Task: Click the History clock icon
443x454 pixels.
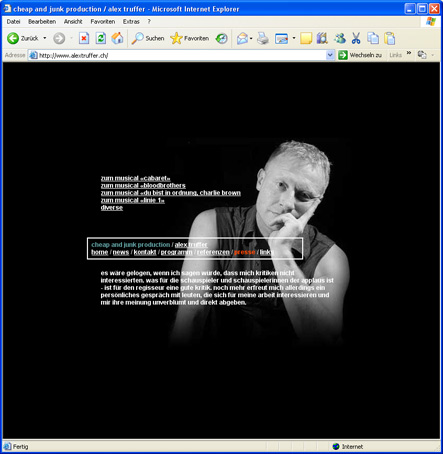Action: coord(221,38)
